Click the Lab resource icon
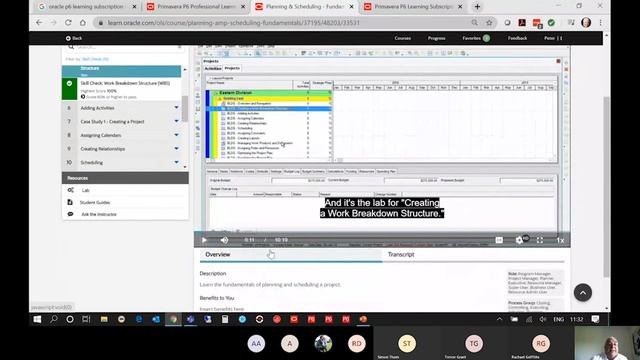The image size is (640, 360). pos(70,190)
